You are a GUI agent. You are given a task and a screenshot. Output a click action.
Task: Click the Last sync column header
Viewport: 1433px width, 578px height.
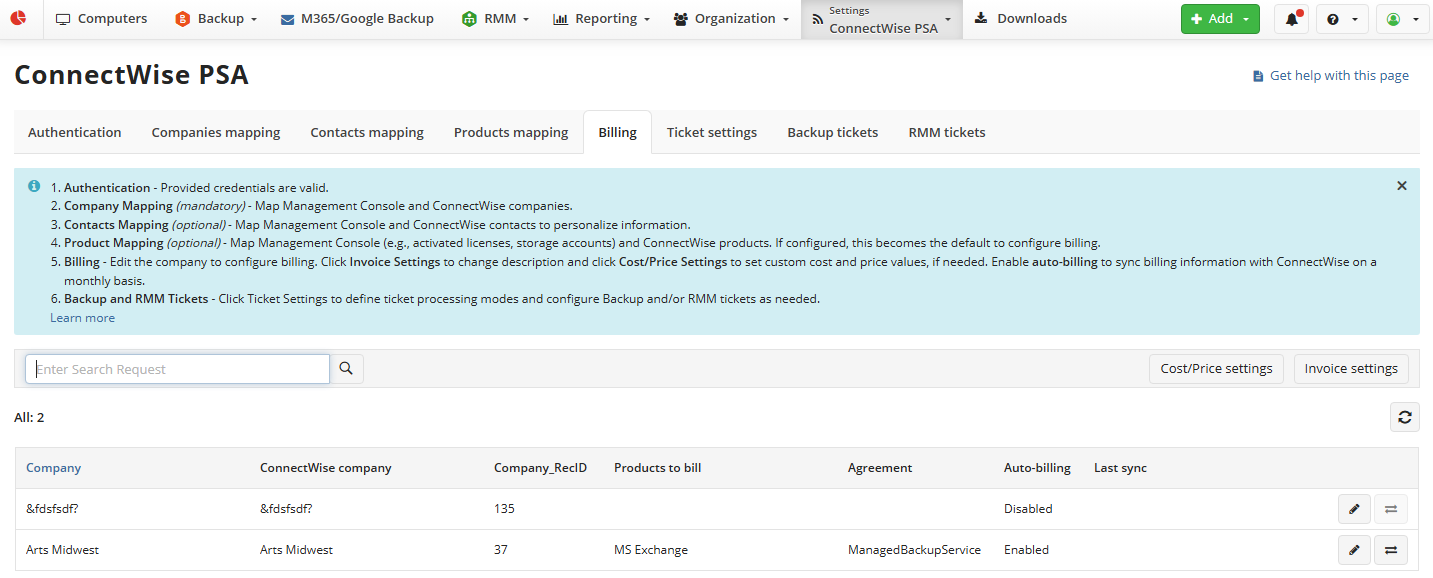pyautogui.click(x=1120, y=468)
